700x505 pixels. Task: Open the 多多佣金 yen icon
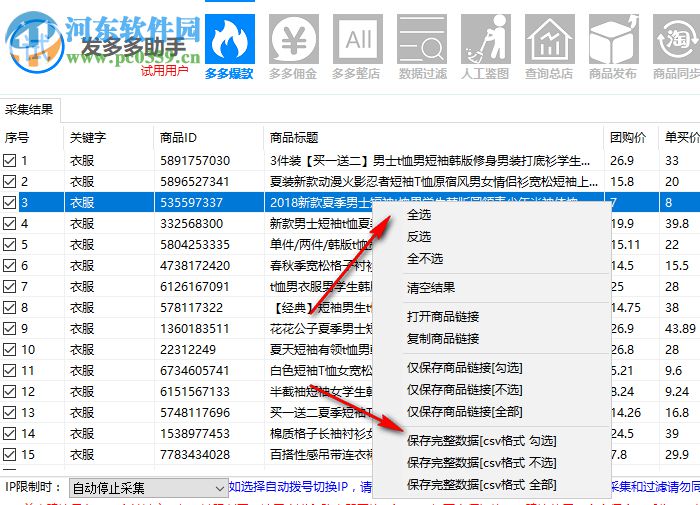pyautogui.click(x=293, y=39)
